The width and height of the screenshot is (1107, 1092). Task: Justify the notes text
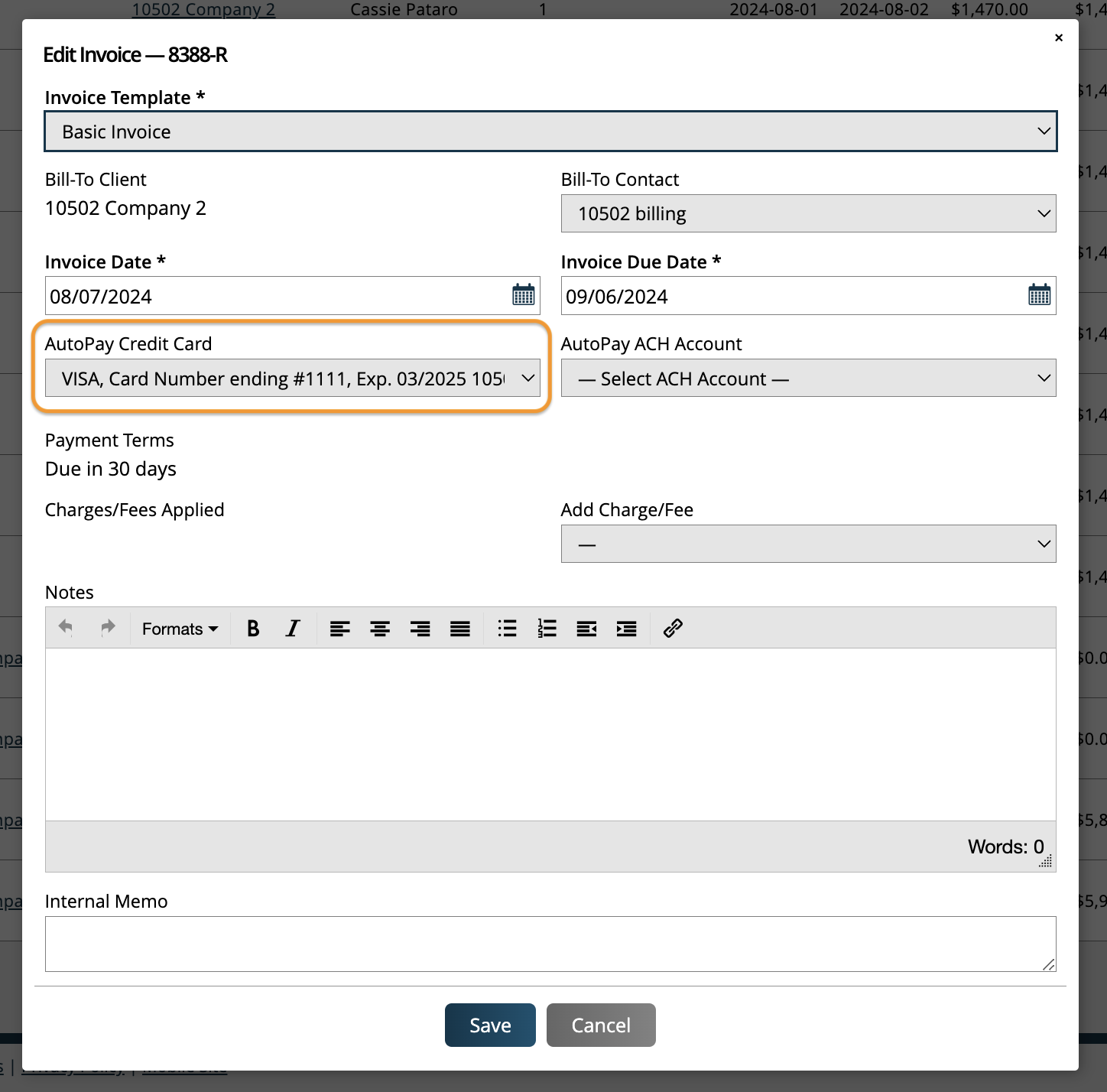pos(459,629)
